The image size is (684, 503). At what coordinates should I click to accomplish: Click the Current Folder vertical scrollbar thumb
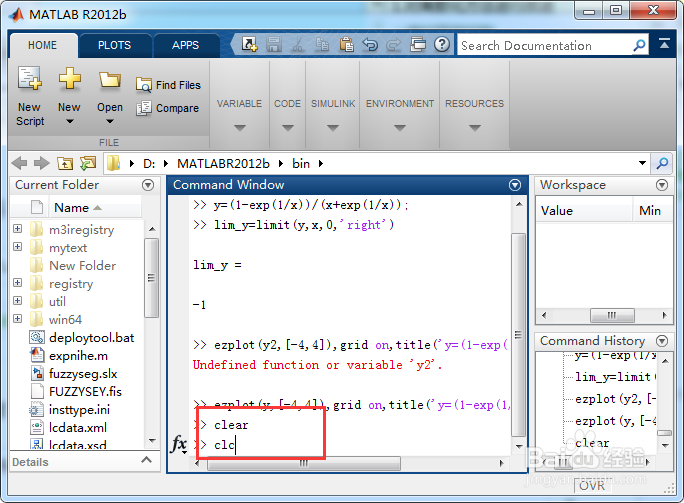point(151,278)
